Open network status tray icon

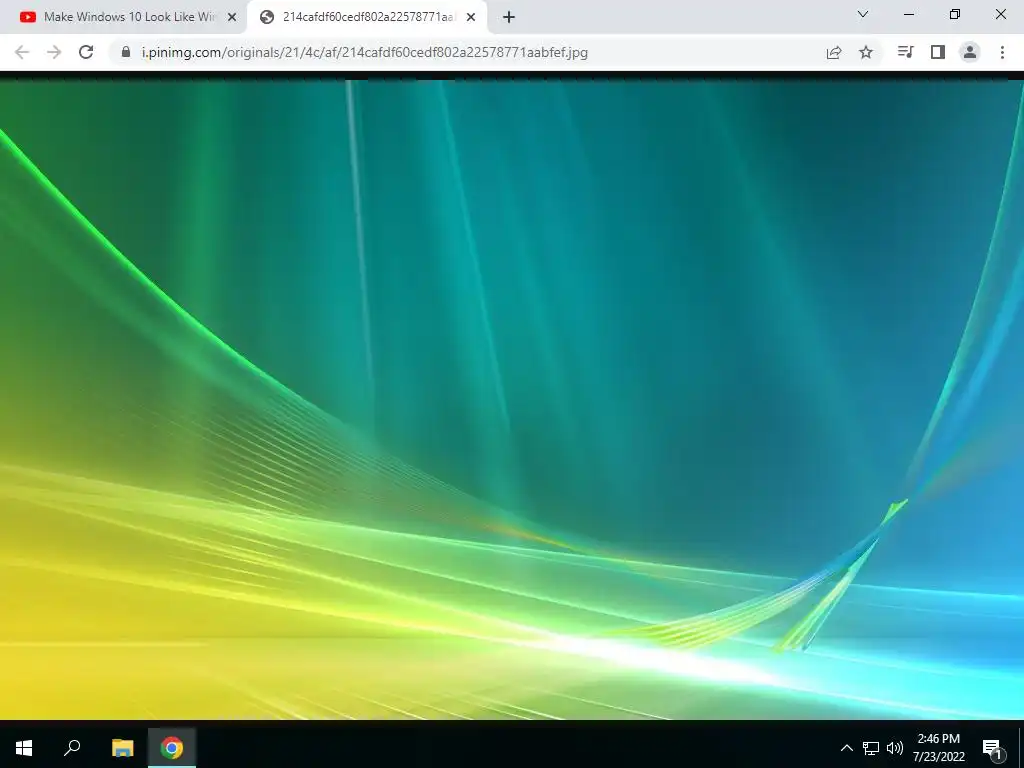point(871,748)
